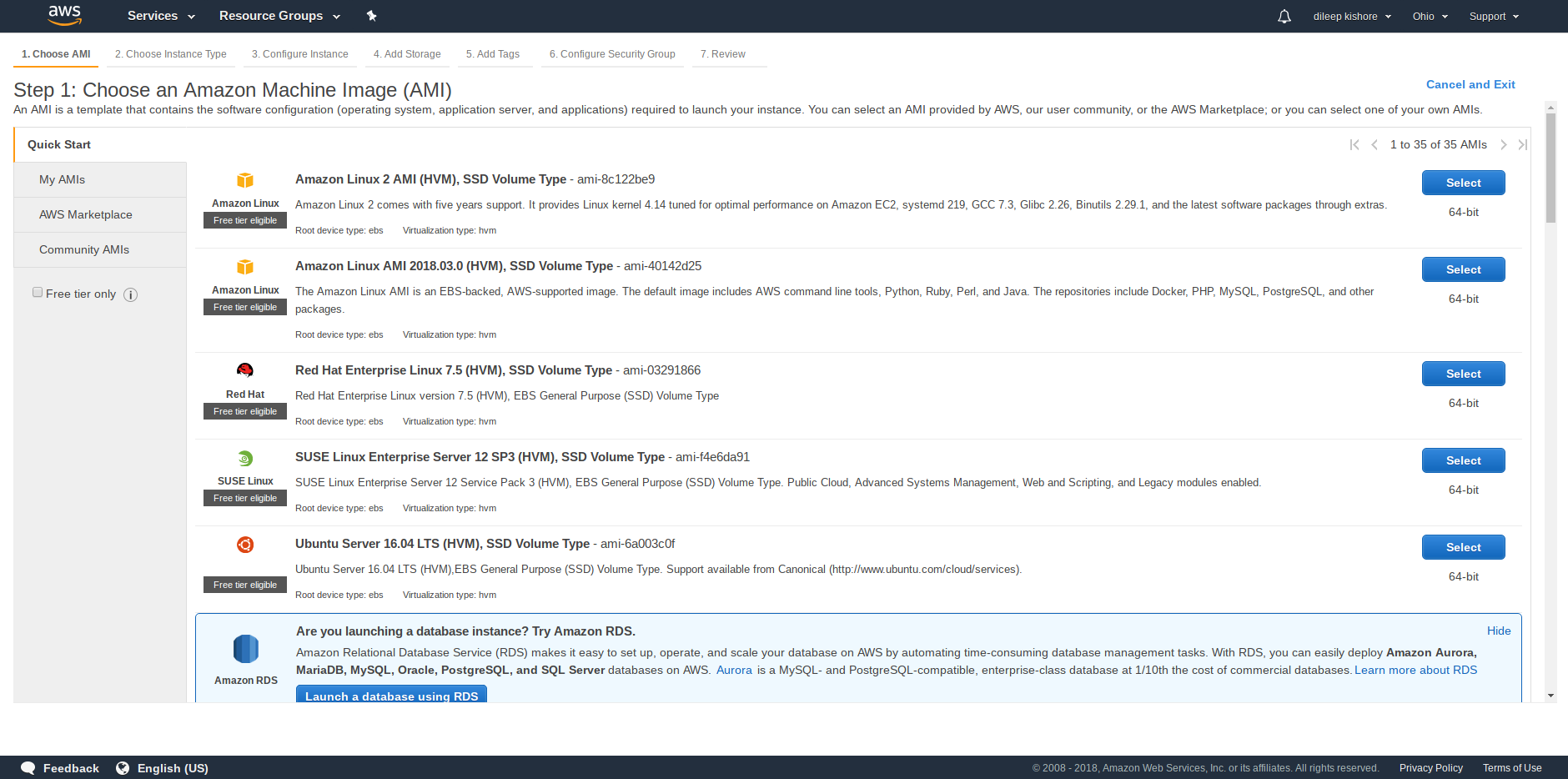The width and height of the screenshot is (1568, 779).
Task: Open the Privacy Policy link
Action: tap(1430, 768)
